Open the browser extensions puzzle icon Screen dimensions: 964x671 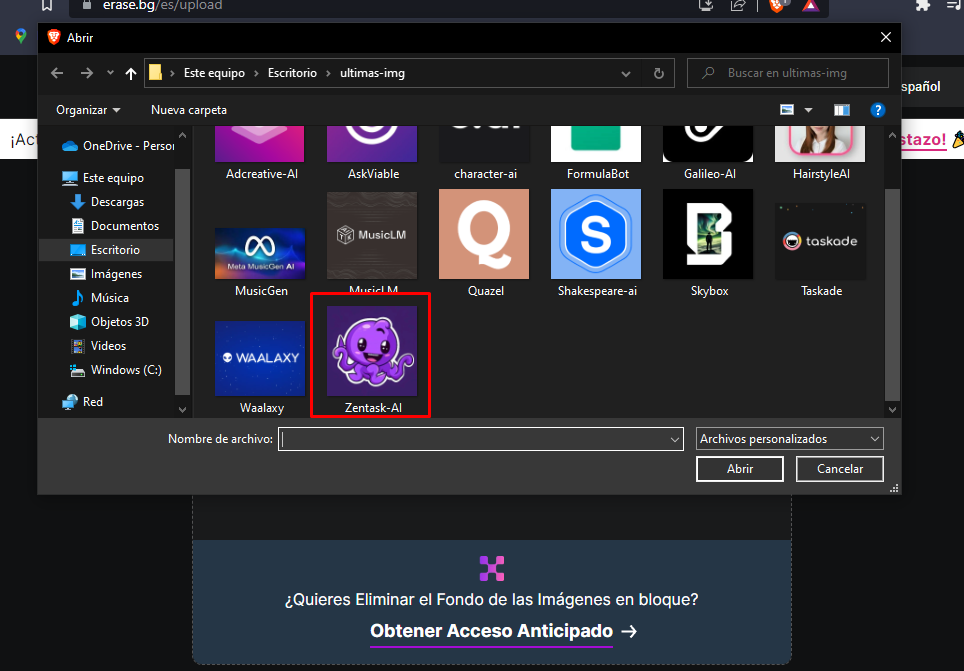tap(923, 6)
